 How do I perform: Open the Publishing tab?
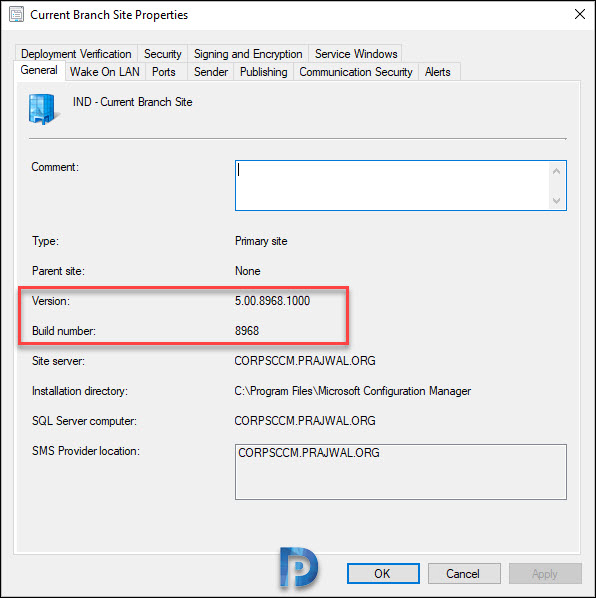click(x=263, y=72)
